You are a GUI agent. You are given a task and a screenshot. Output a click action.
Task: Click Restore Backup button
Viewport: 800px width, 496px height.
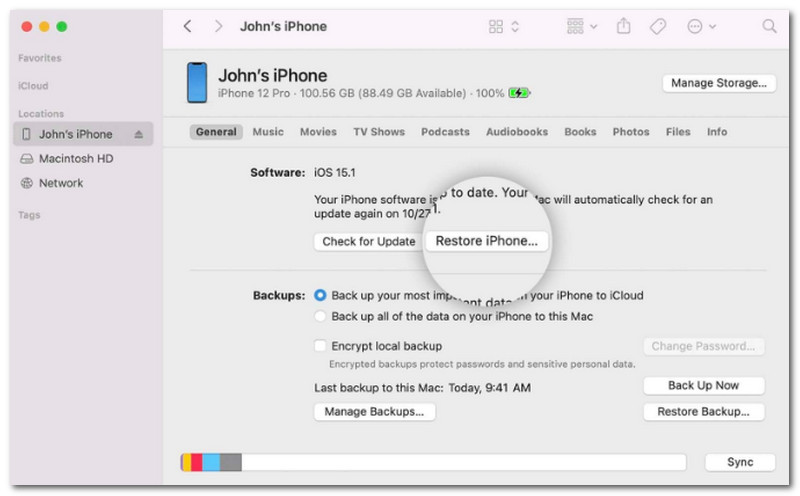pyautogui.click(x=704, y=411)
